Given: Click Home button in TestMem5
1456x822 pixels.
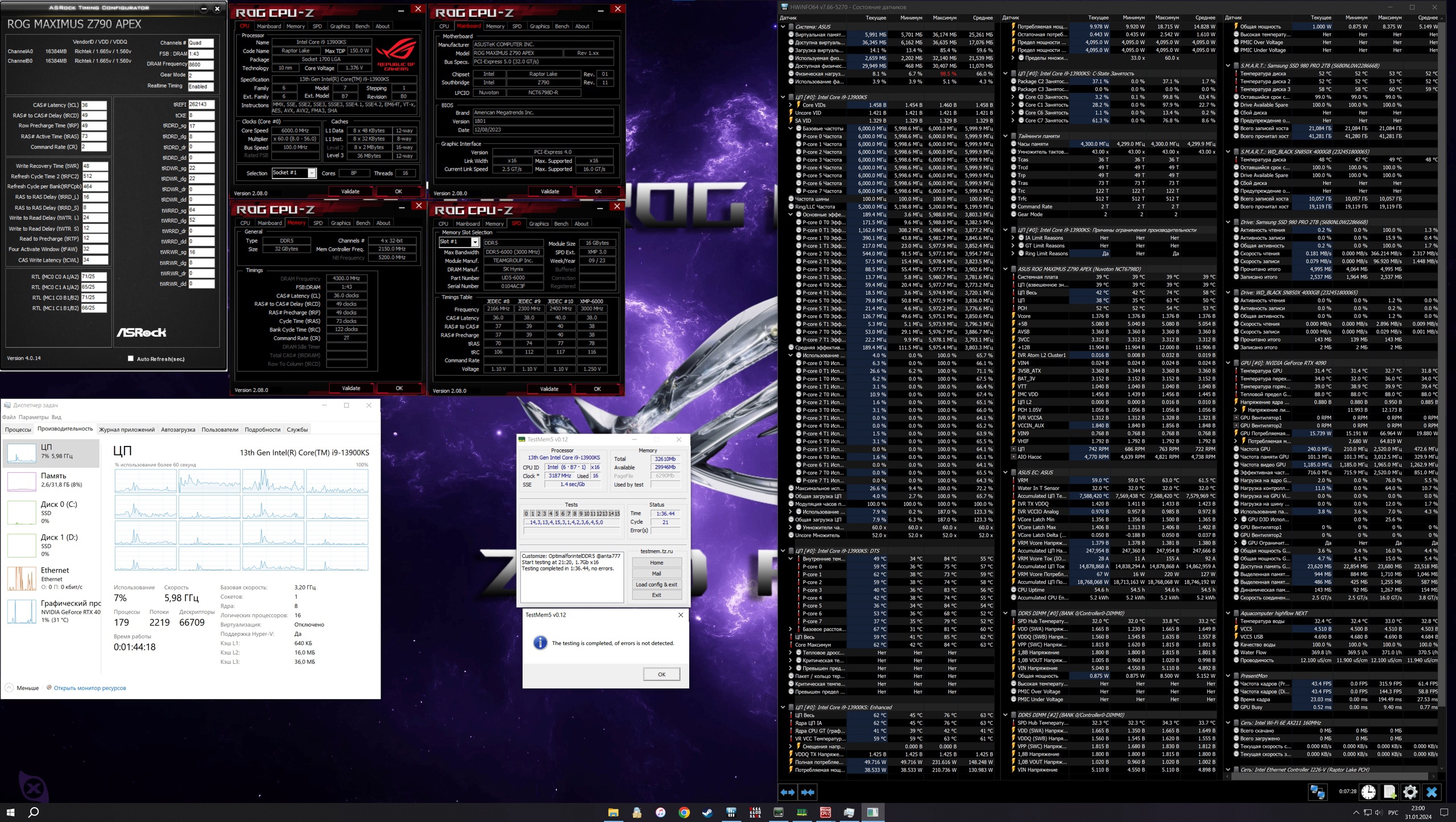Looking at the screenshot, I should click(656, 563).
